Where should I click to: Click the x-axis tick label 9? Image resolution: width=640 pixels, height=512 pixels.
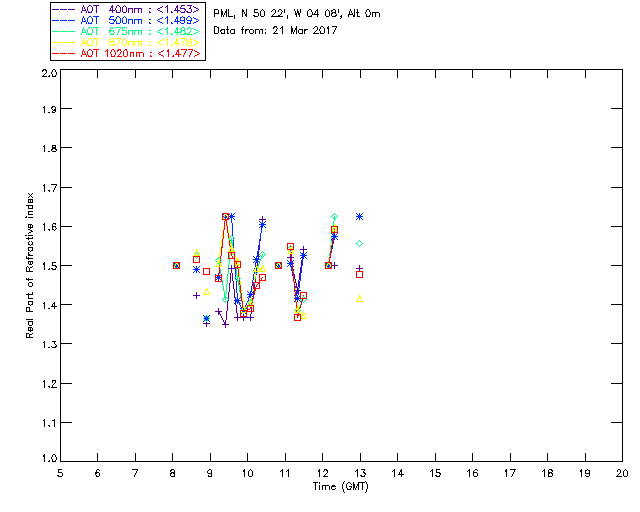(210, 473)
